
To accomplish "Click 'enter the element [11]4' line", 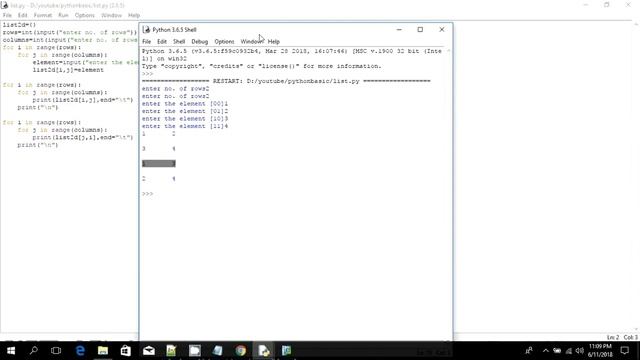I will coord(185,126).
